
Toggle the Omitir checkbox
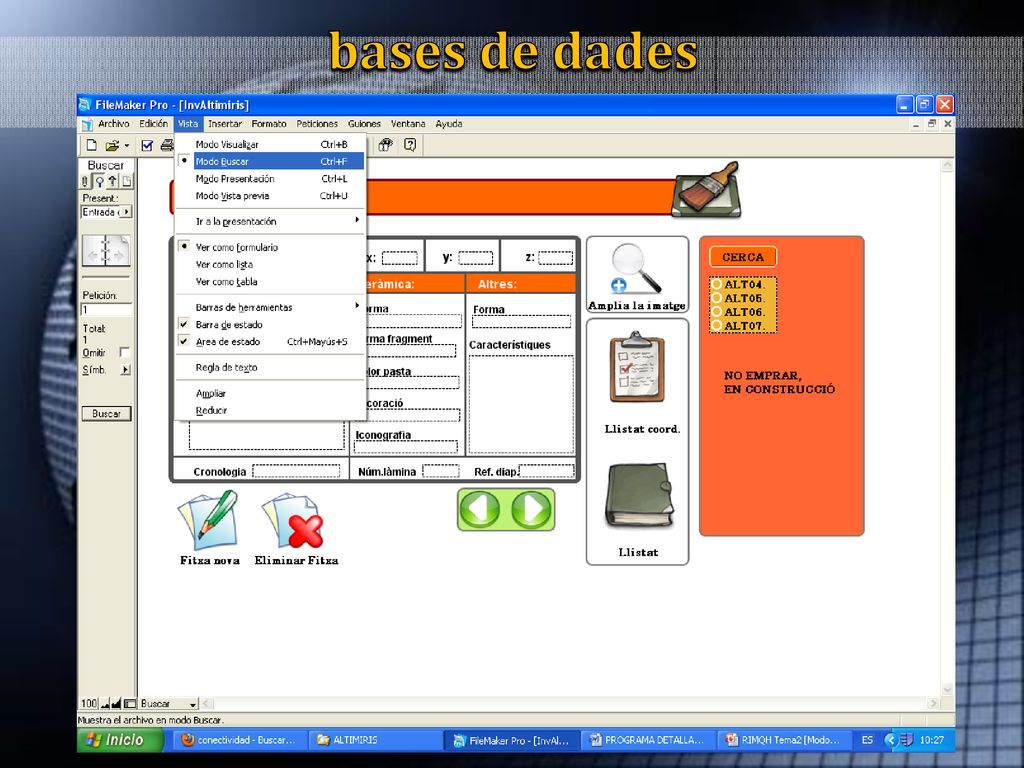point(124,353)
